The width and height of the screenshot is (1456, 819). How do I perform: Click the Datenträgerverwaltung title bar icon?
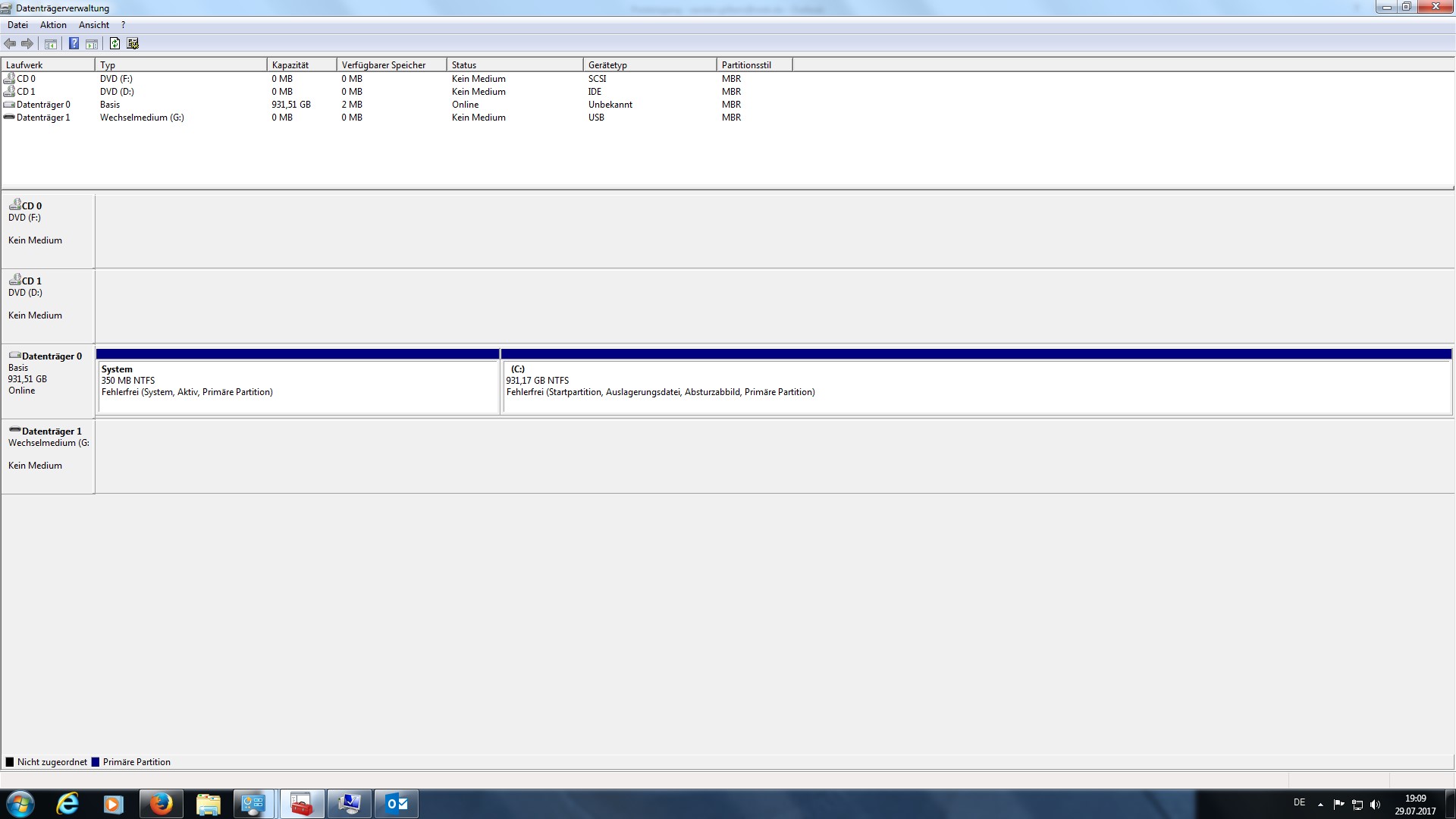[7, 8]
